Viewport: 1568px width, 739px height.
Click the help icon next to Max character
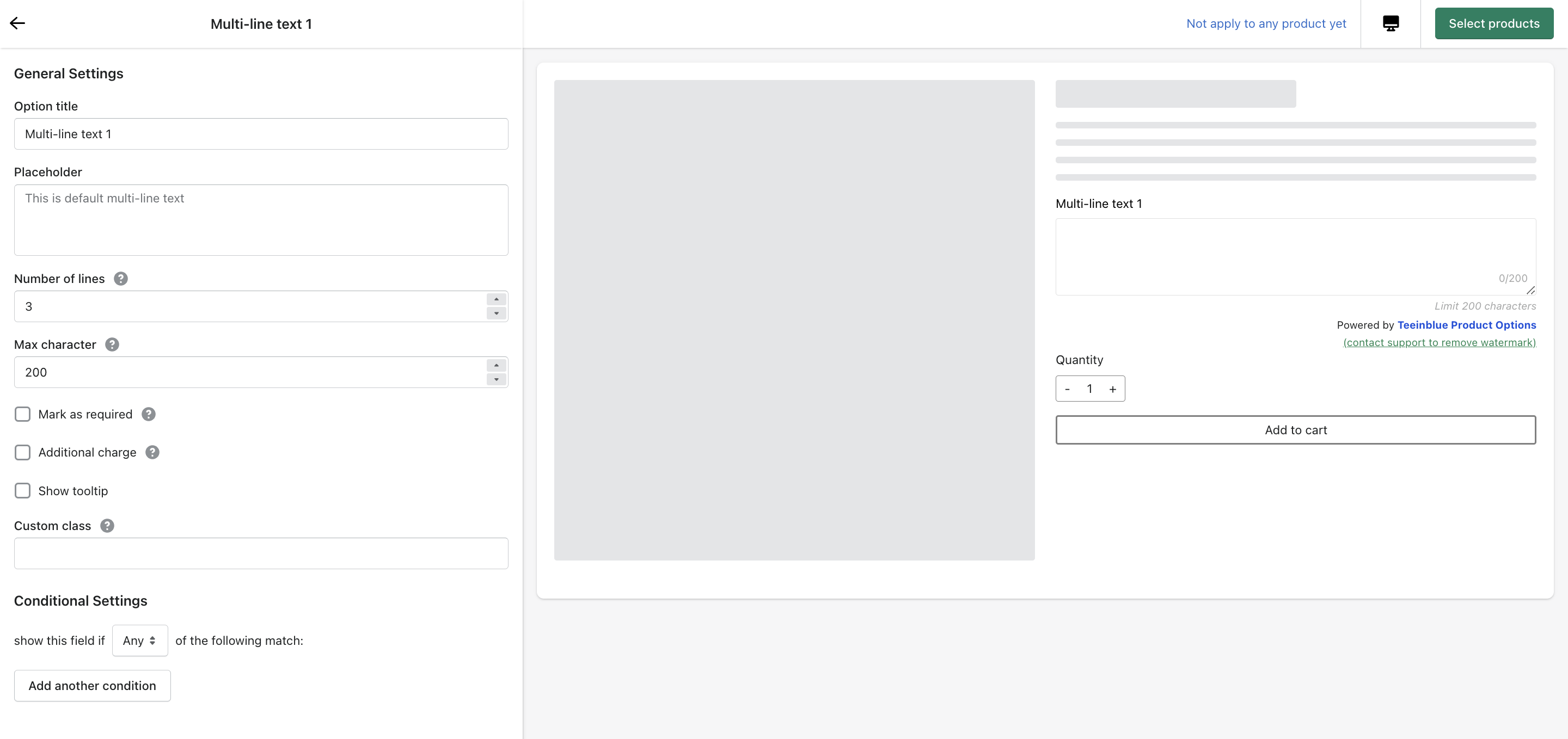point(112,345)
